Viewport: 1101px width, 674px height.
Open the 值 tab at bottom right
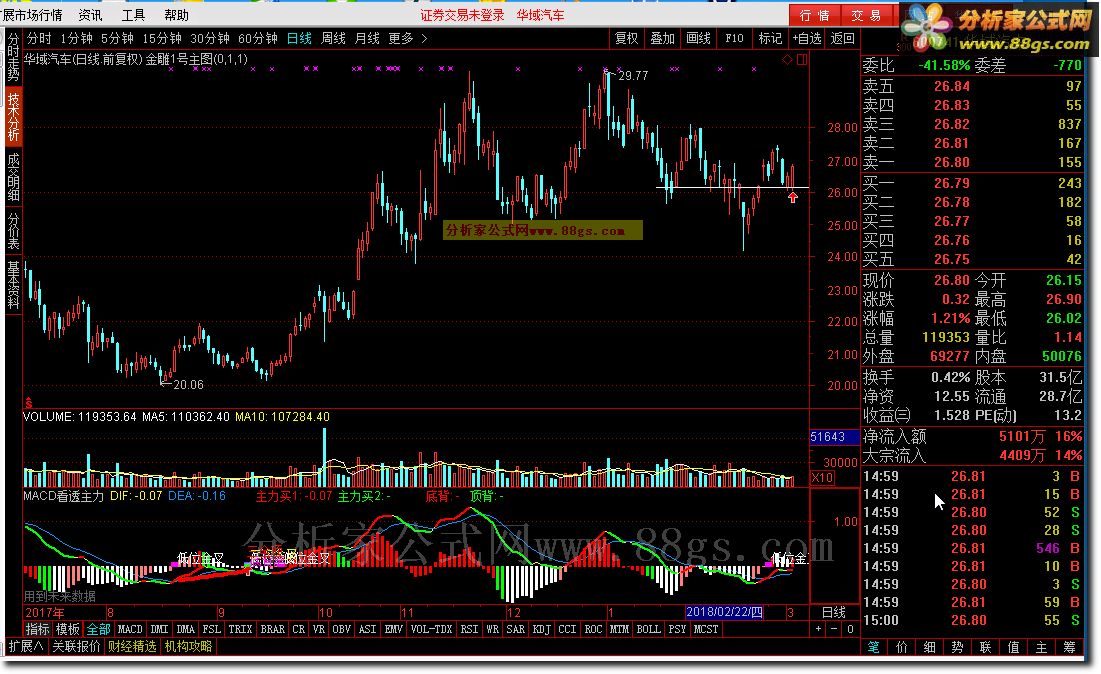click(x=1013, y=647)
